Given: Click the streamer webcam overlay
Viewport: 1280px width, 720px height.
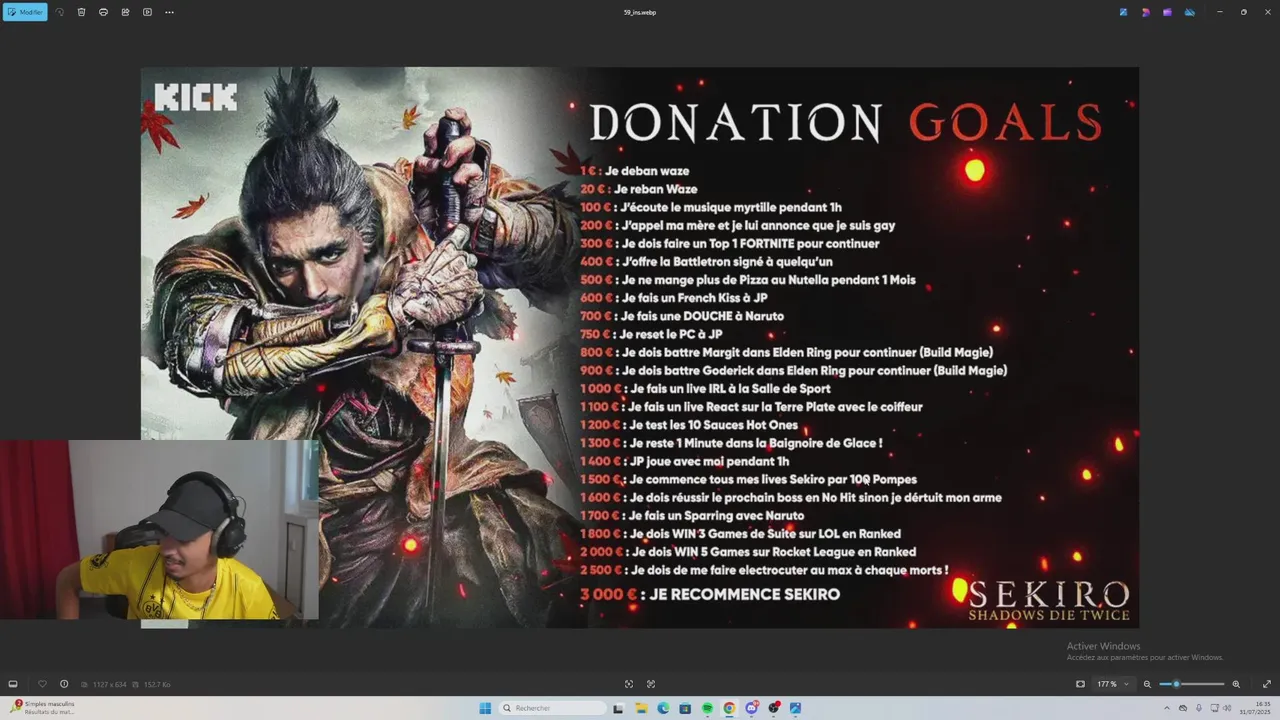Looking at the screenshot, I should (x=160, y=530).
